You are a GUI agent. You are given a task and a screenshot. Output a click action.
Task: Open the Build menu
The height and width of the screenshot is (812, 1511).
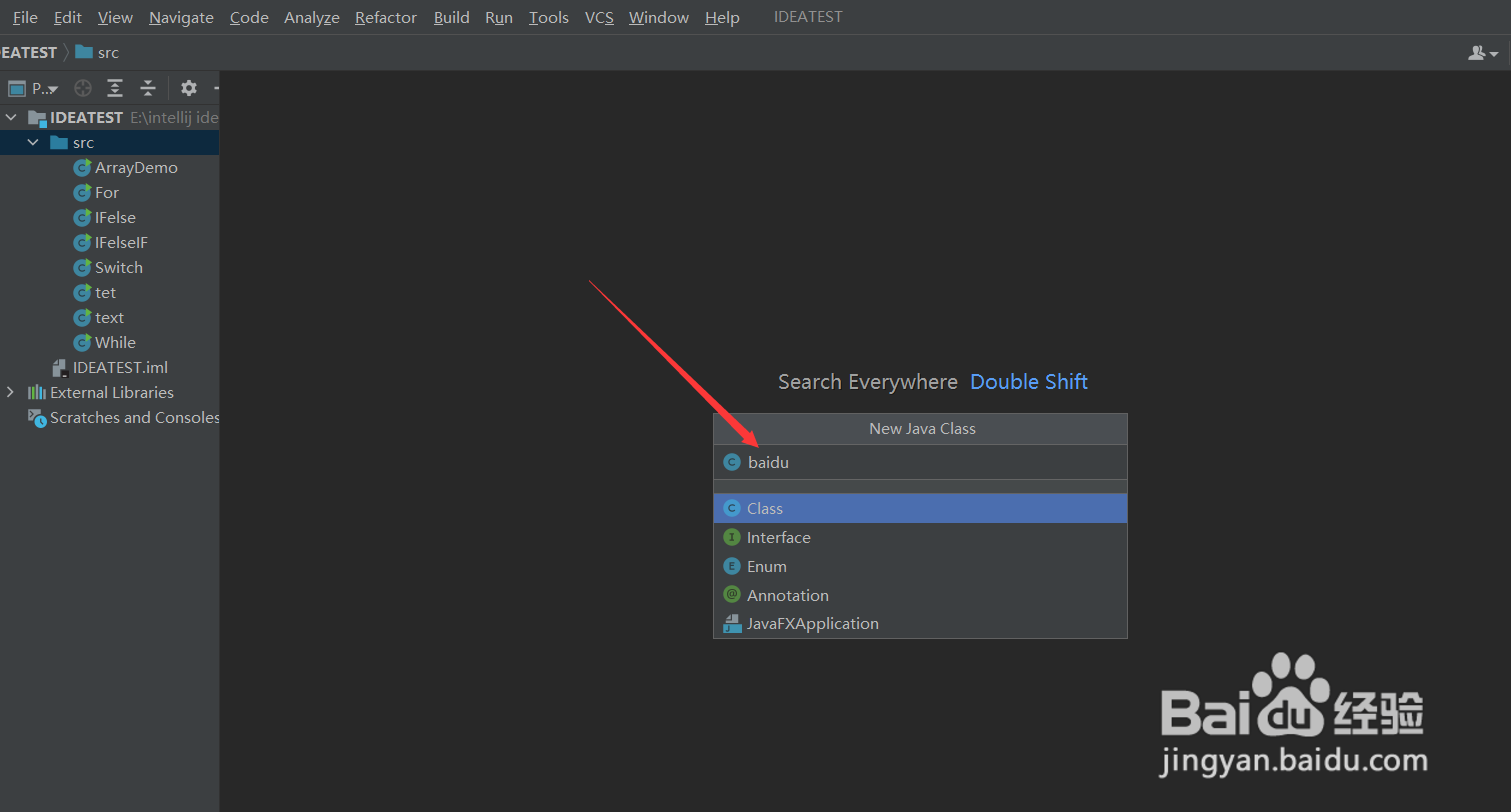(451, 18)
